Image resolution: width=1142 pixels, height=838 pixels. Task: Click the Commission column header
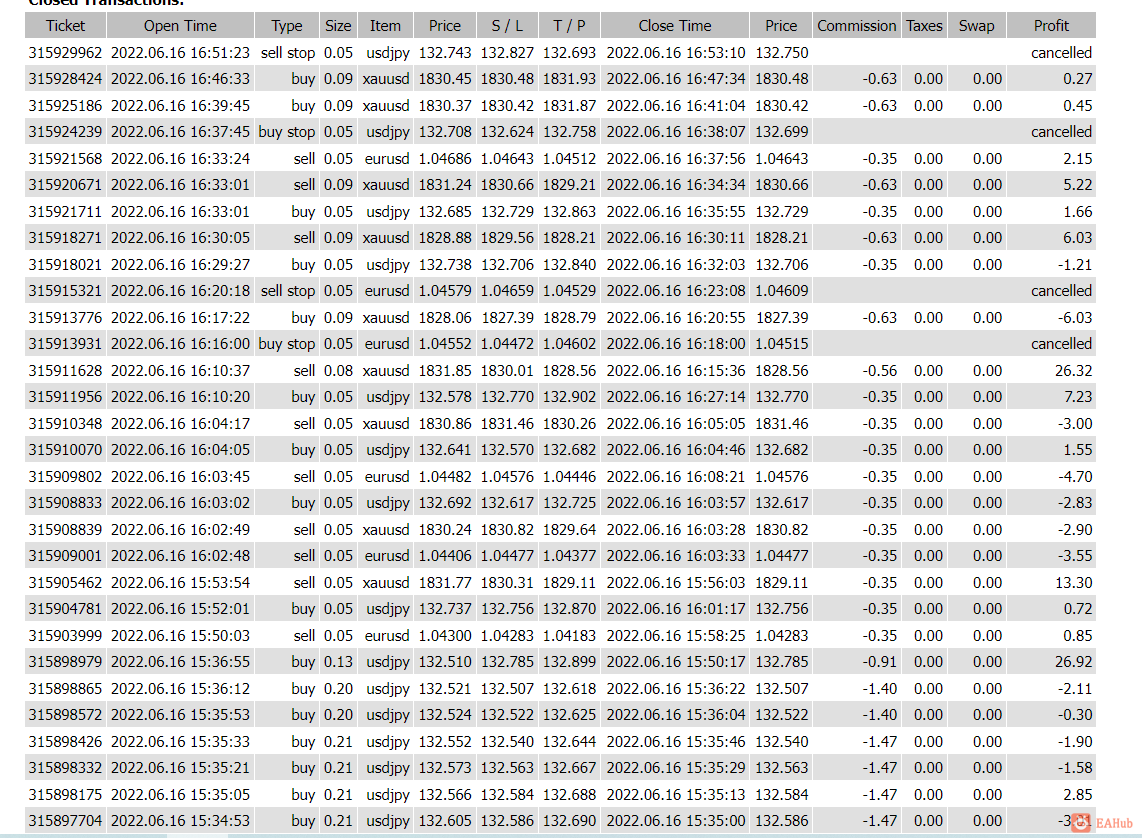click(x=856, y=25)
